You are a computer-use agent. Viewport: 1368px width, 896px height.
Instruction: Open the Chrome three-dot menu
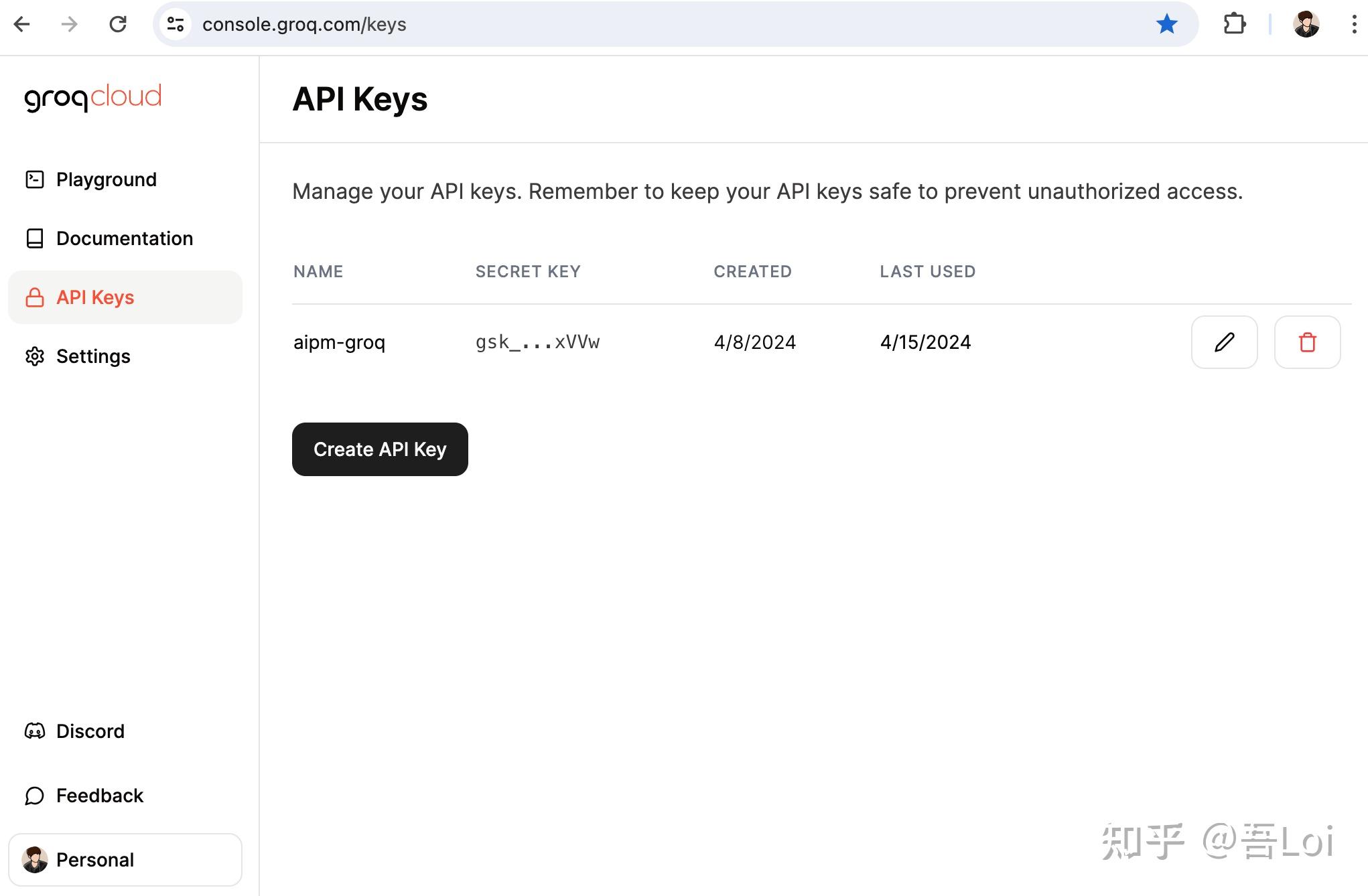coord(1354,25)
